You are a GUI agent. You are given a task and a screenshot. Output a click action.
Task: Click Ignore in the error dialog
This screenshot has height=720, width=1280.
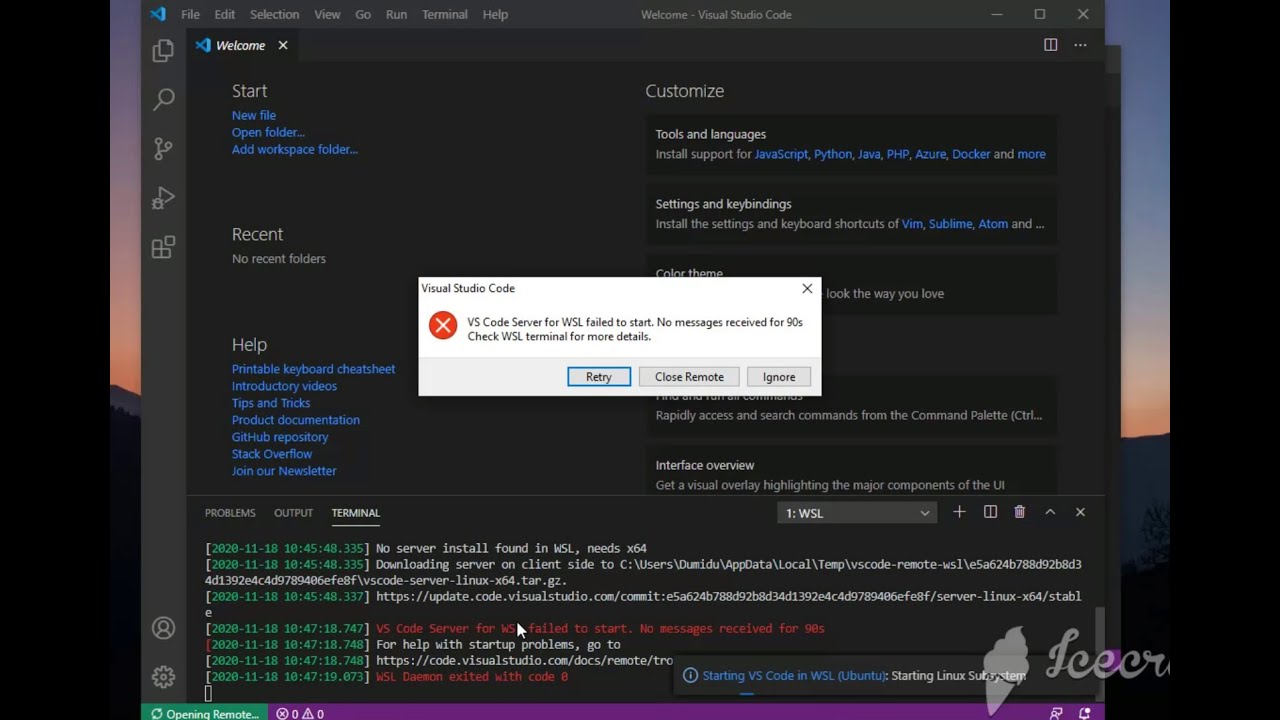pyautogui.click(x=779, y=377)
